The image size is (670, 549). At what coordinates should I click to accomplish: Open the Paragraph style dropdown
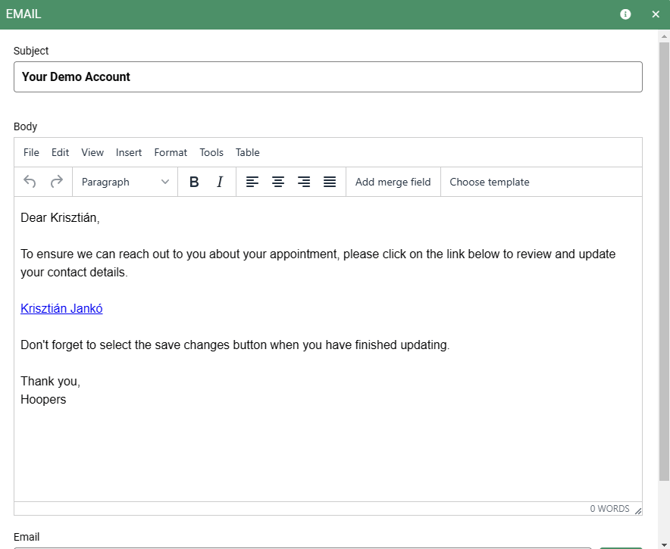coord(125,182)
